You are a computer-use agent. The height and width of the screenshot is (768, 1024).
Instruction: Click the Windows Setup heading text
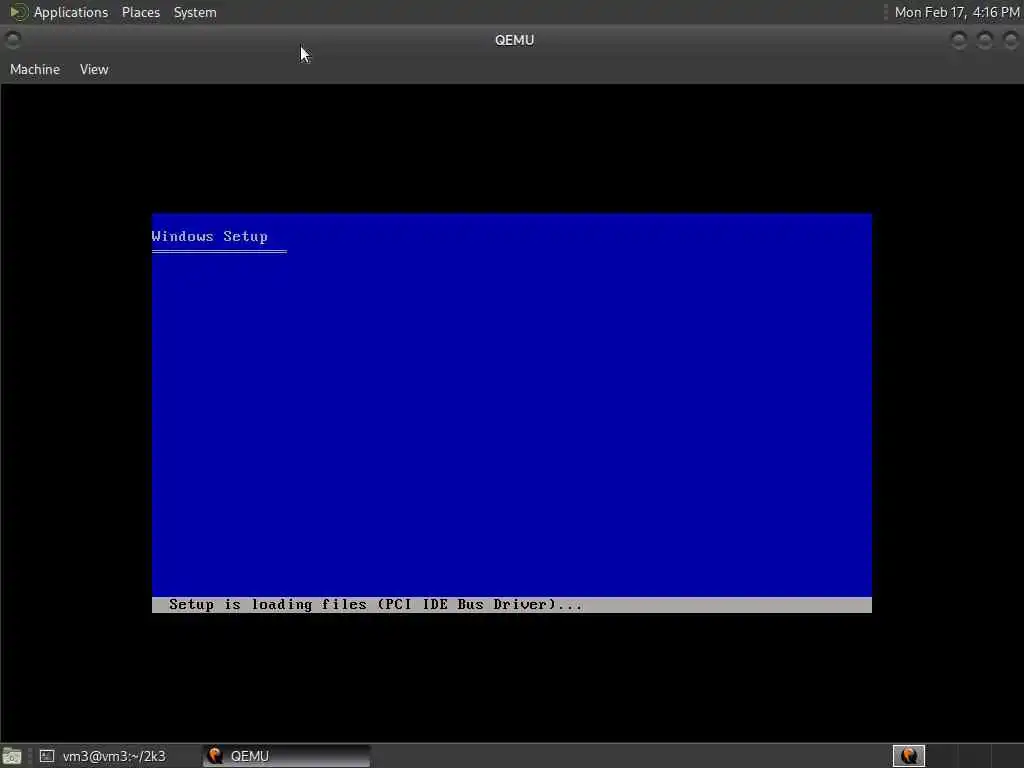[210, 236]
